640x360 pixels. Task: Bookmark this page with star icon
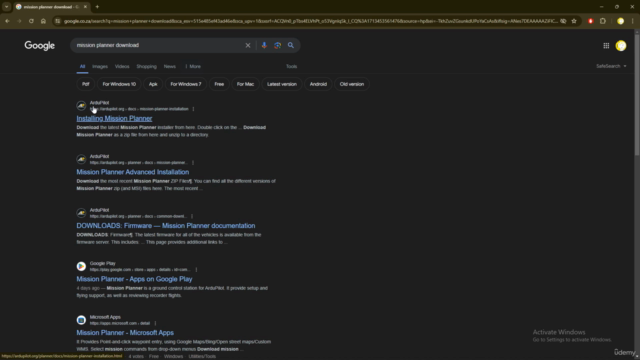[574, 21]
